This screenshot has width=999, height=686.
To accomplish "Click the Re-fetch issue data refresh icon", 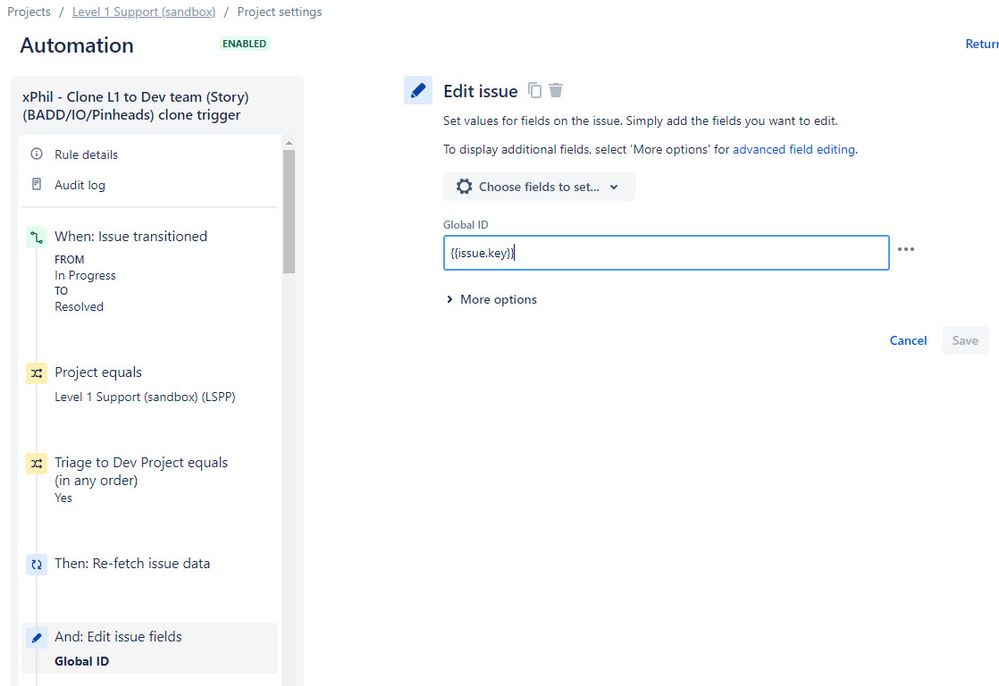I will point(36,564).
